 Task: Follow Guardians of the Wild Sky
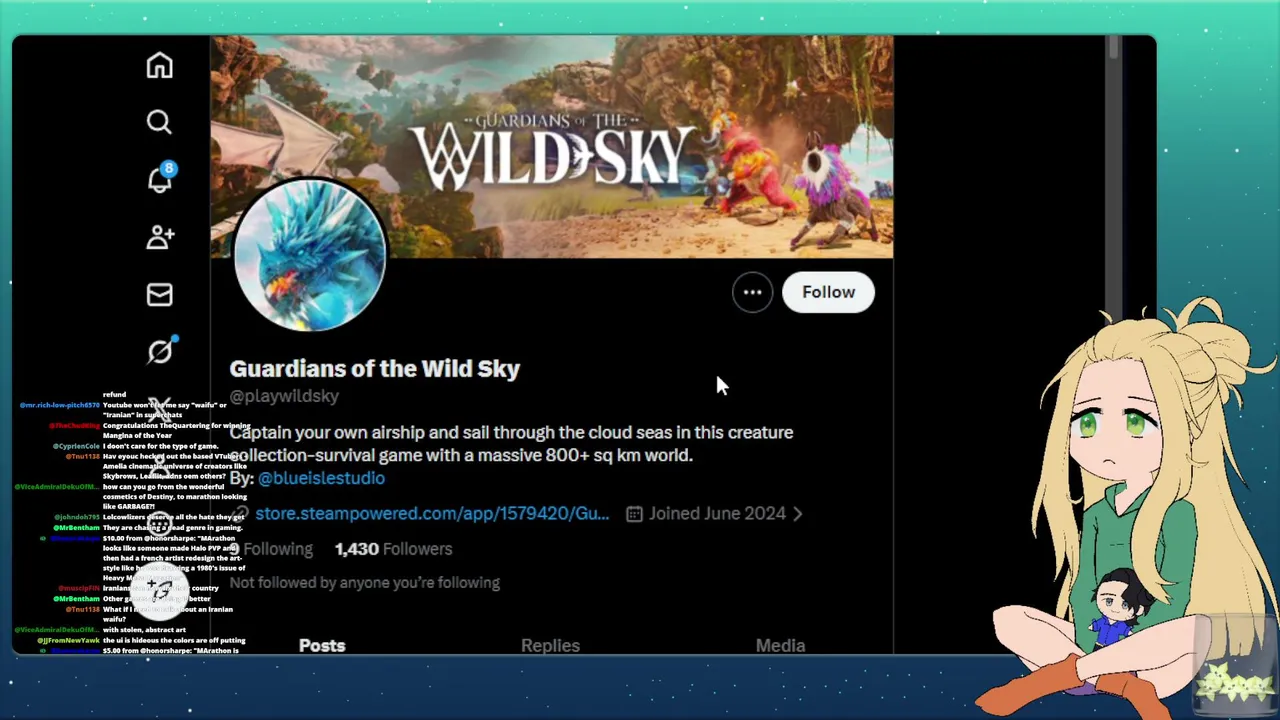[828, 292]
